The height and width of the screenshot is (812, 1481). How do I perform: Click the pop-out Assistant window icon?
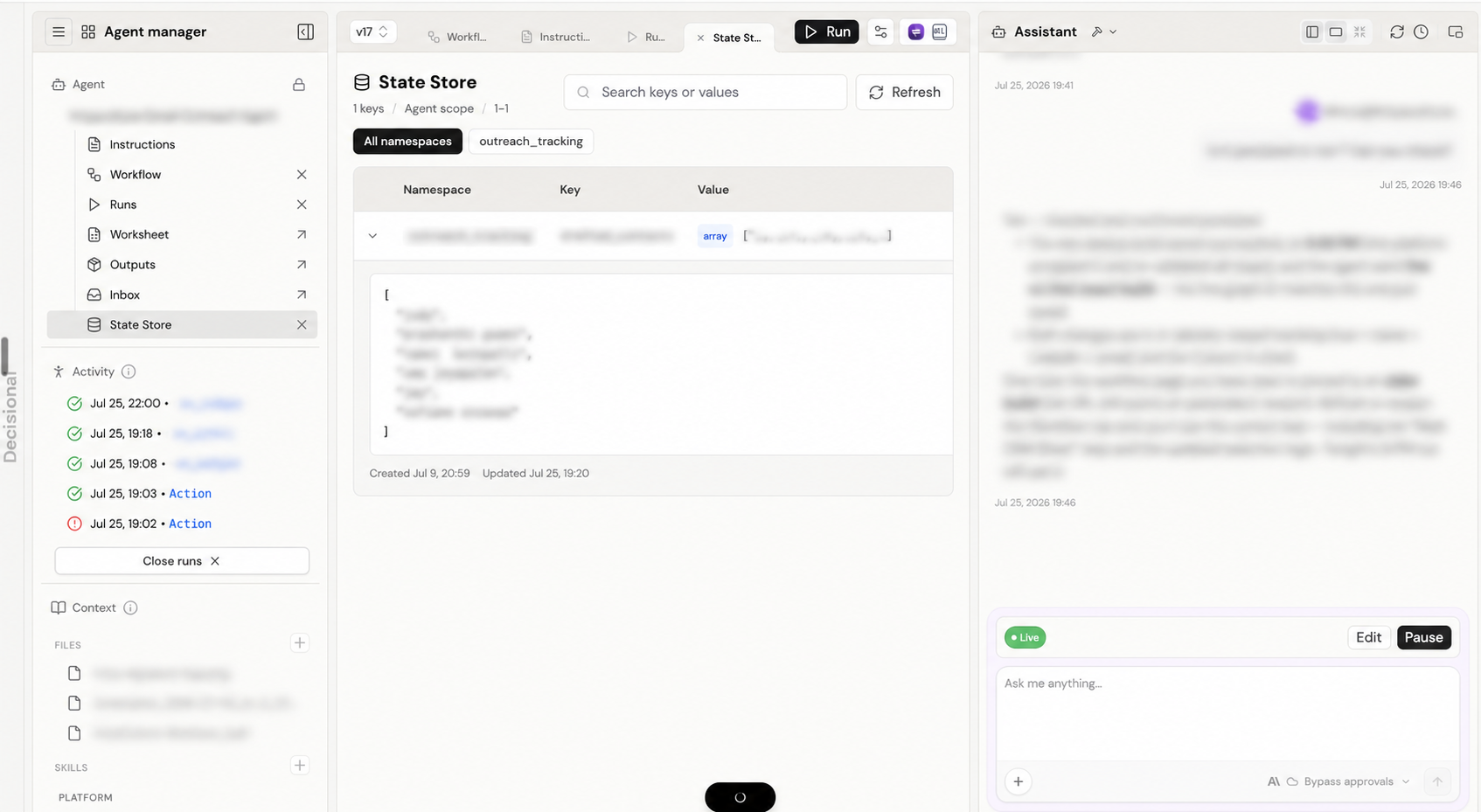click(x=1456, y=31)
